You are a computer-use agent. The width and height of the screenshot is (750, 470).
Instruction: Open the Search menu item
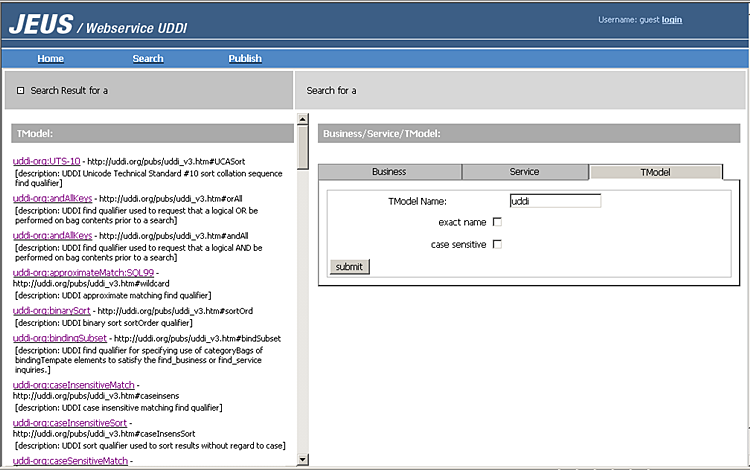tap(148, 58)
